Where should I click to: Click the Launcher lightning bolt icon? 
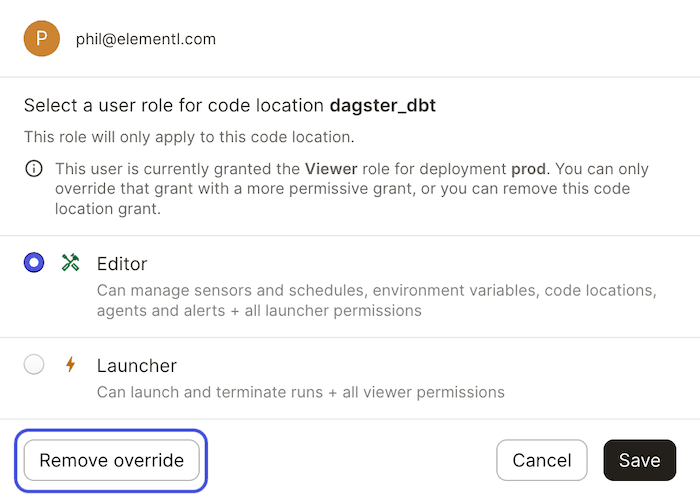pos(70,364)
